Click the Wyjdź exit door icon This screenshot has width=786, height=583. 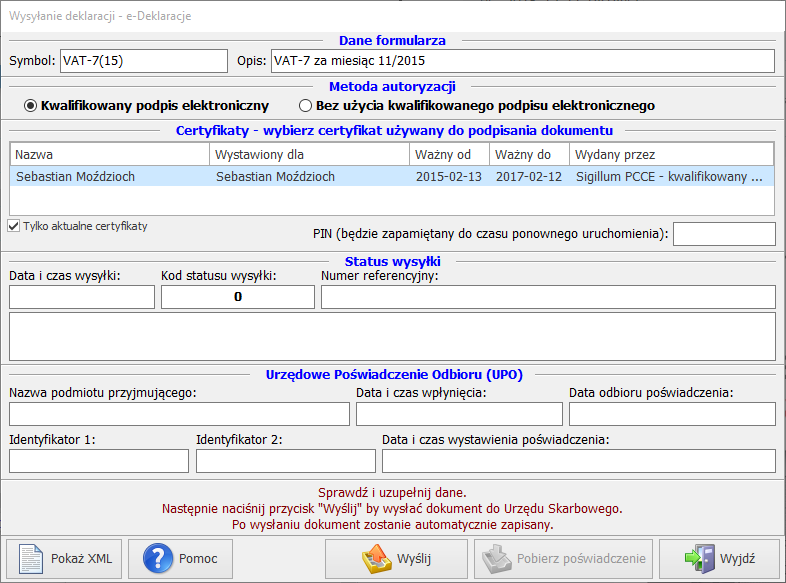[x=700, y=558]
